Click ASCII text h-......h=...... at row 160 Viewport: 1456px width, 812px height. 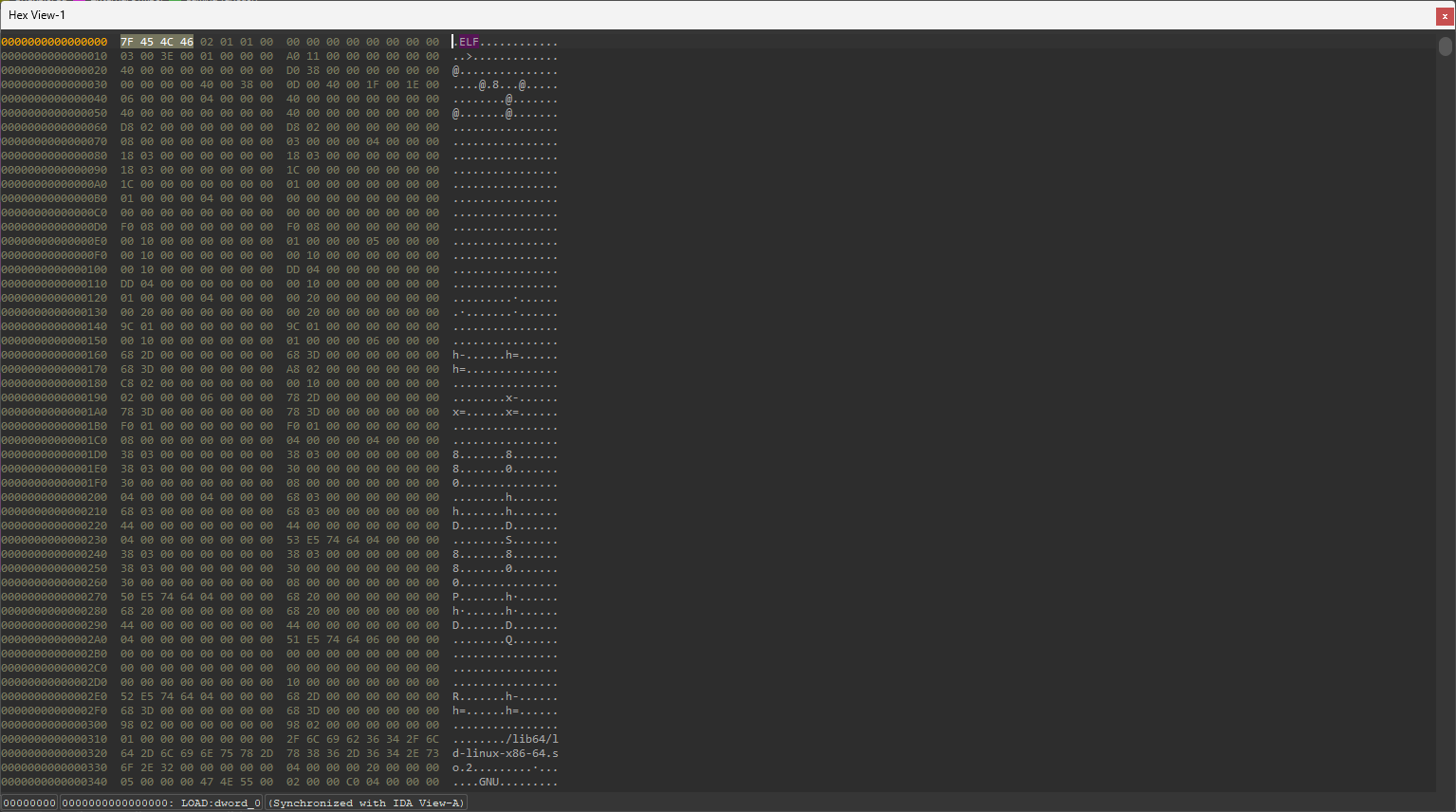506,355
